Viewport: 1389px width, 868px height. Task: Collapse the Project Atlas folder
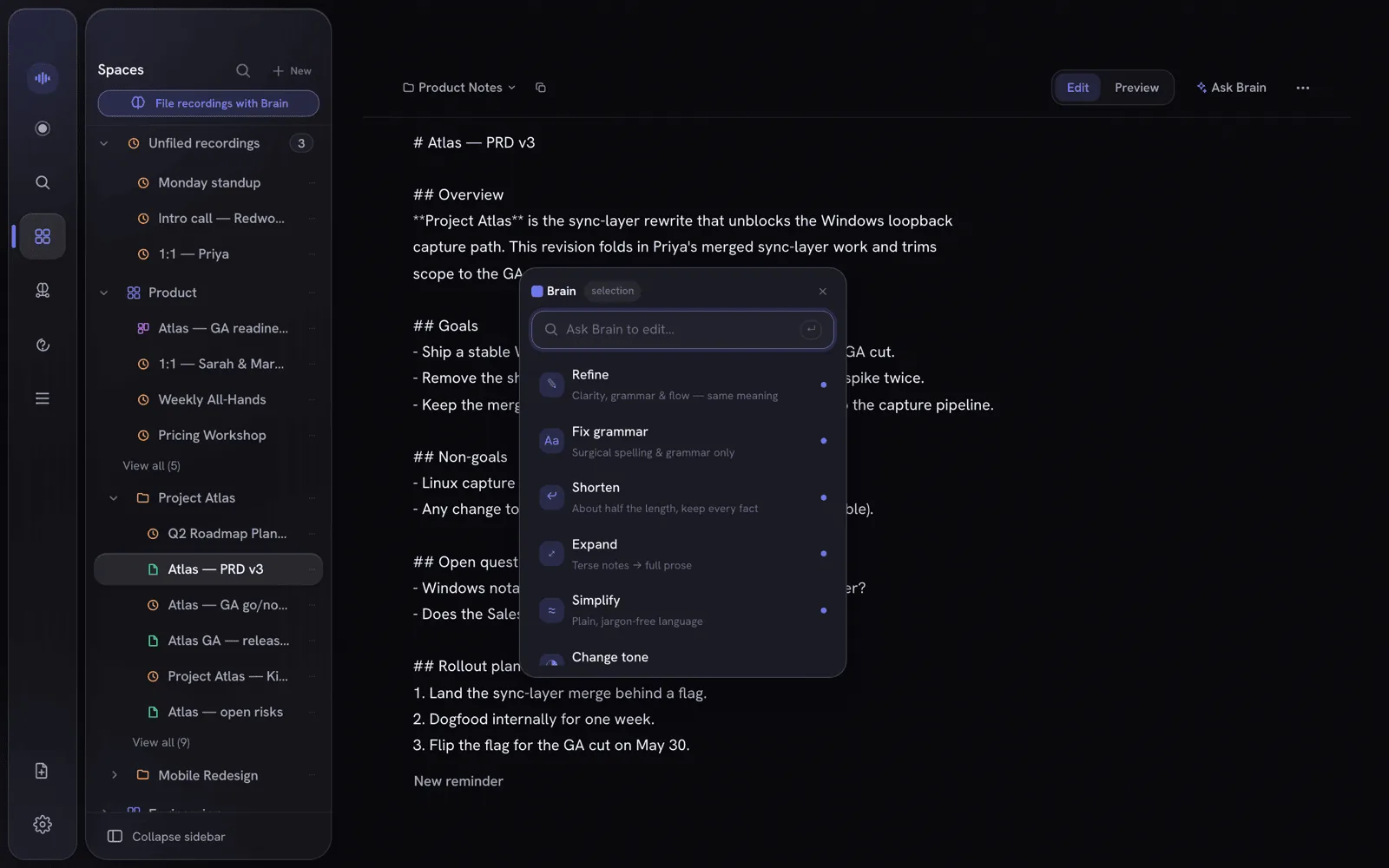[114, 498]
